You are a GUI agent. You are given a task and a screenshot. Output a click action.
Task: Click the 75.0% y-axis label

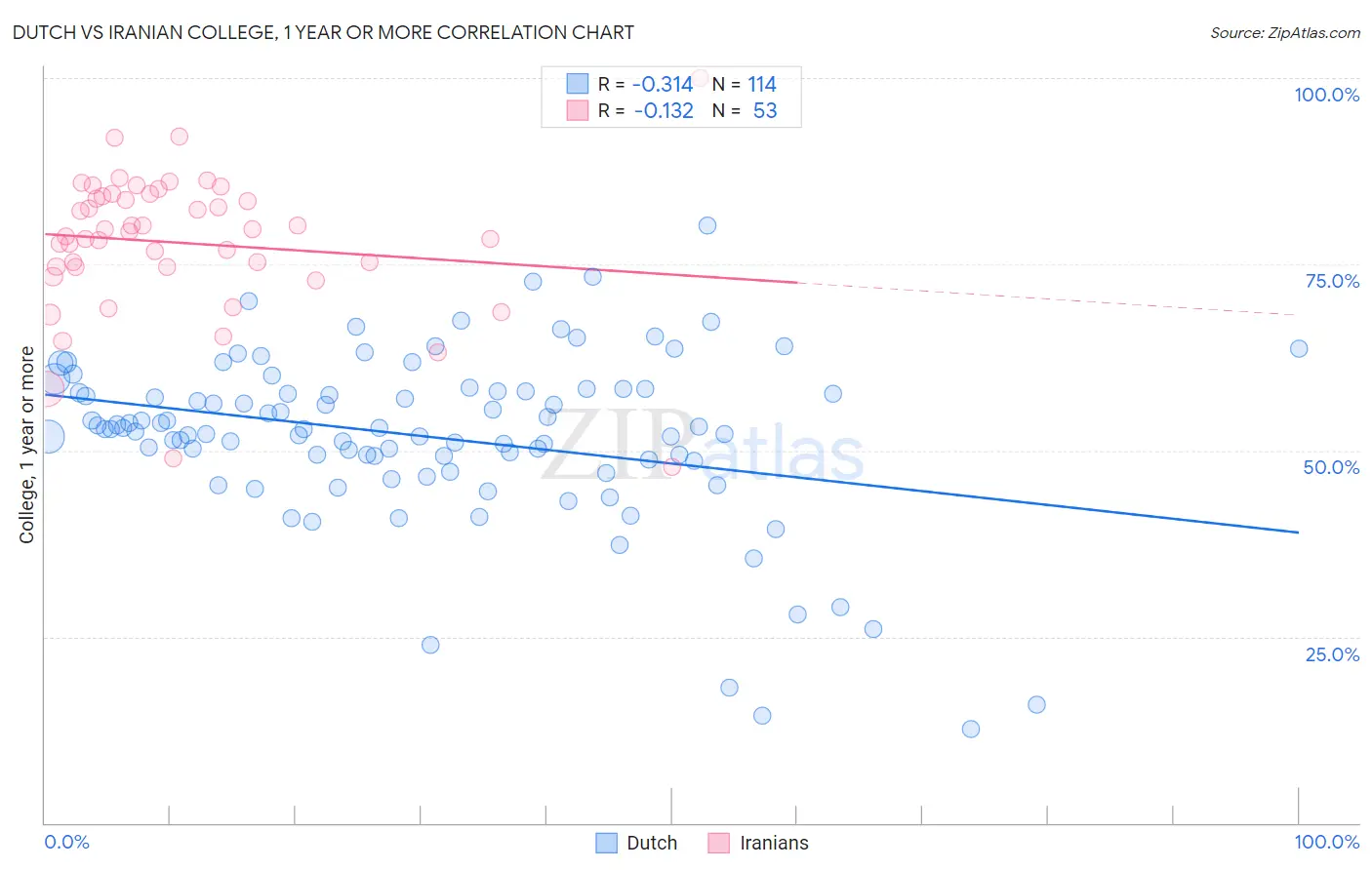click(1332, 281)
